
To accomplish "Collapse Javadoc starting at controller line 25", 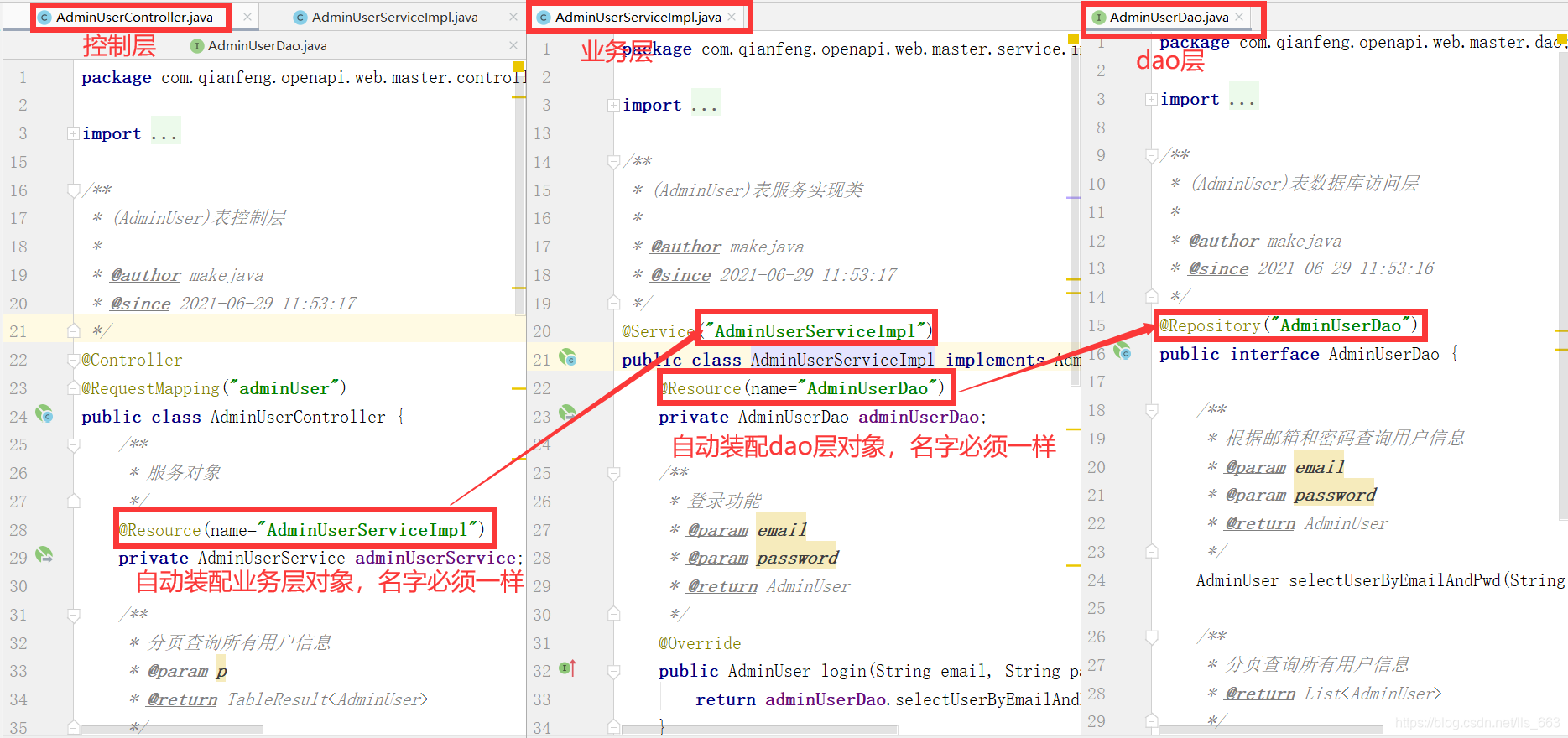I will (x=74, y=444).
